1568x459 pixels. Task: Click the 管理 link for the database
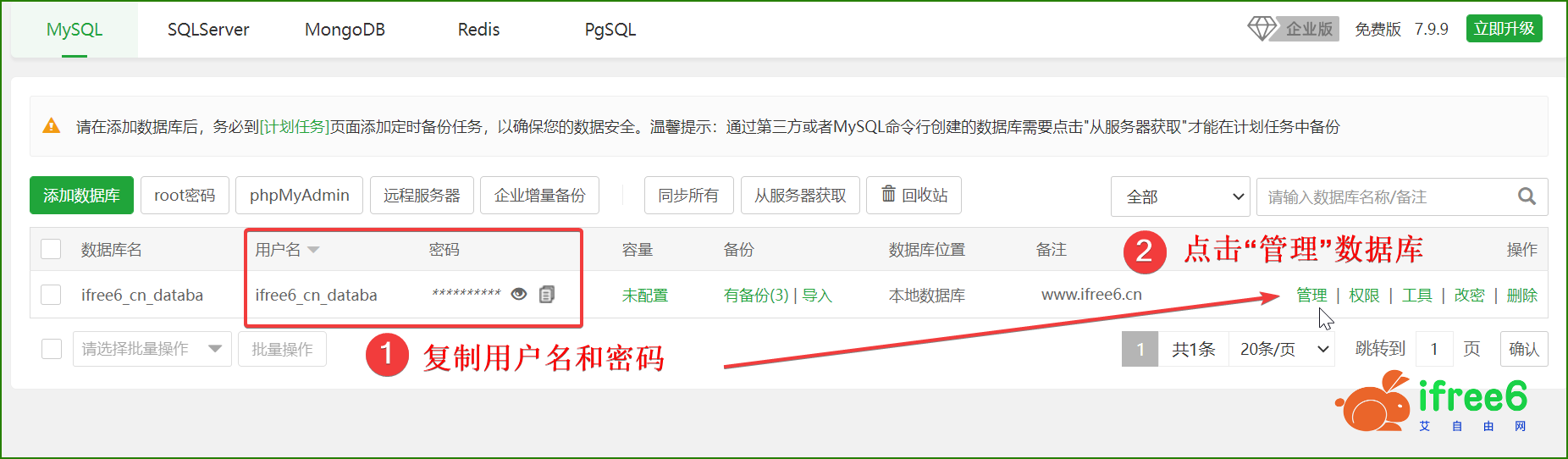(1311, 295)
